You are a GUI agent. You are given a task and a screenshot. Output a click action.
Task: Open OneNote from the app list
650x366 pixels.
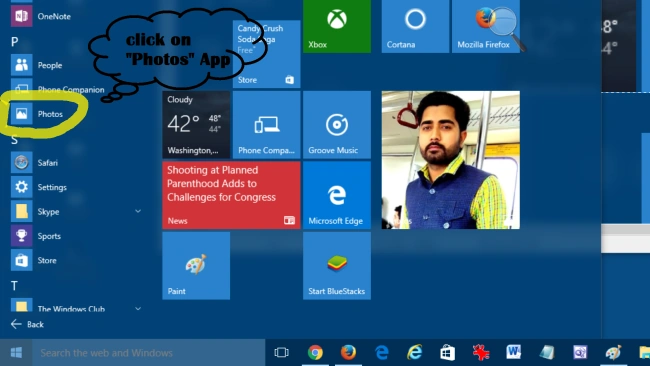[x=41, y=16]
